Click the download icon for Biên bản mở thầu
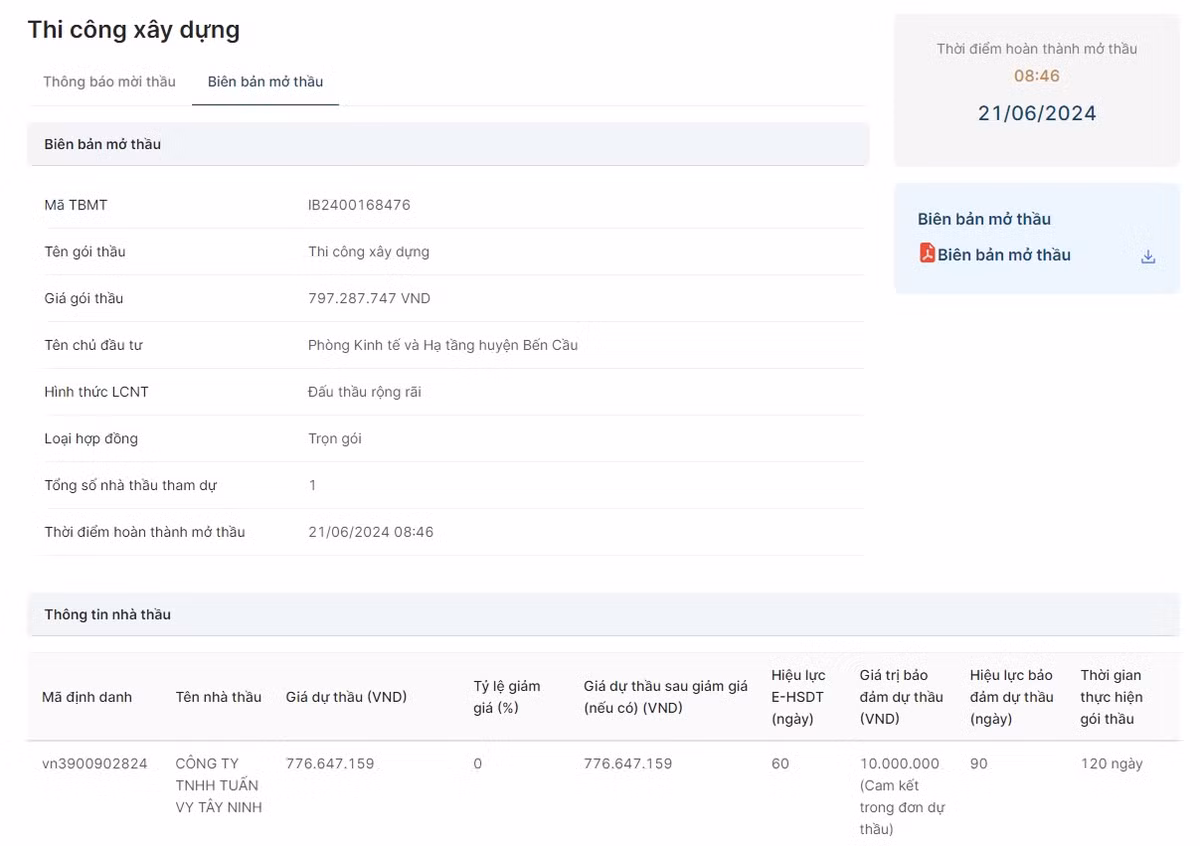The image size is (1200, 846). [x=1148, y=257]
